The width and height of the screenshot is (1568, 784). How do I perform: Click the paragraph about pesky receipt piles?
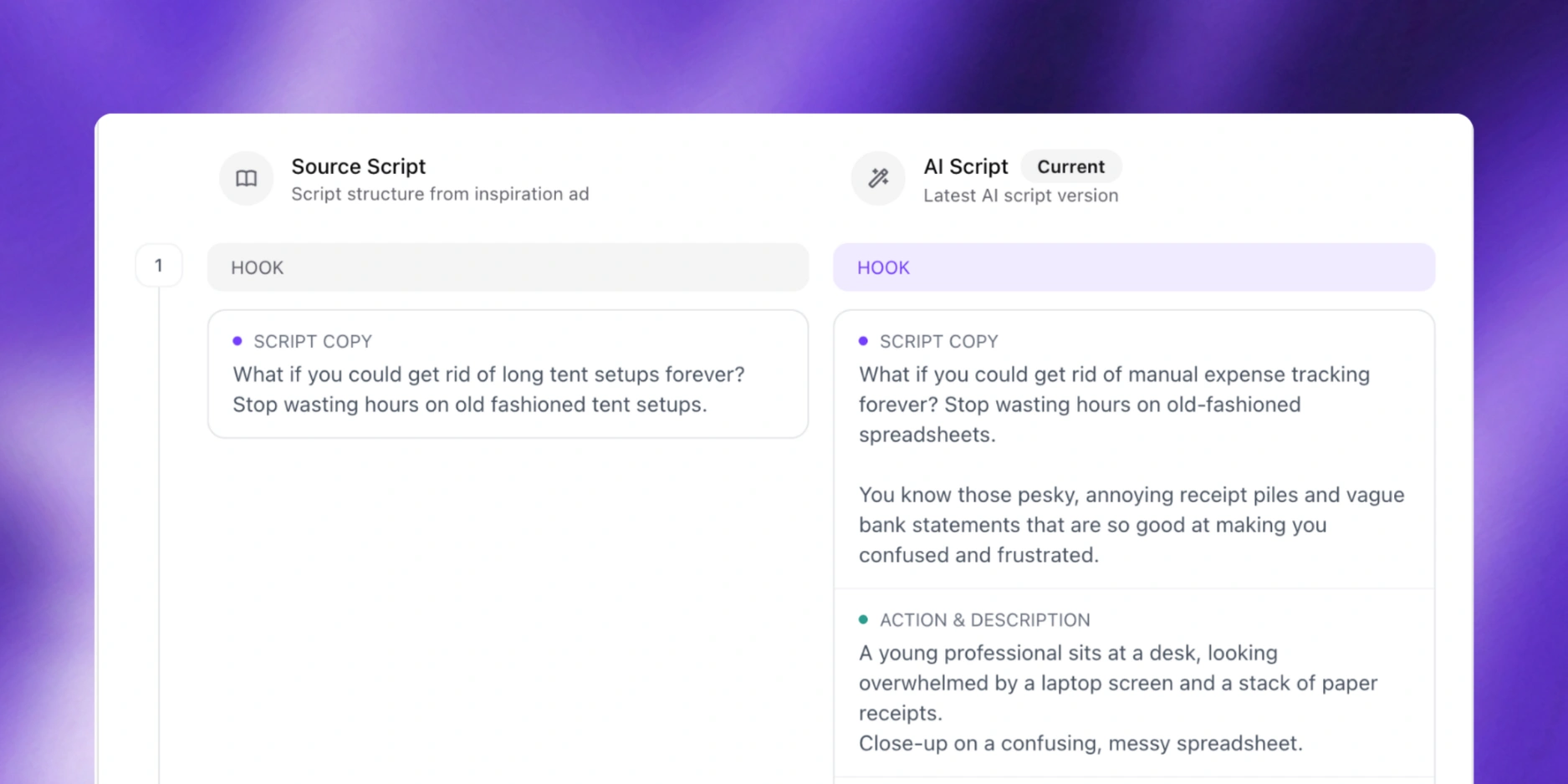pos(1131,525)
